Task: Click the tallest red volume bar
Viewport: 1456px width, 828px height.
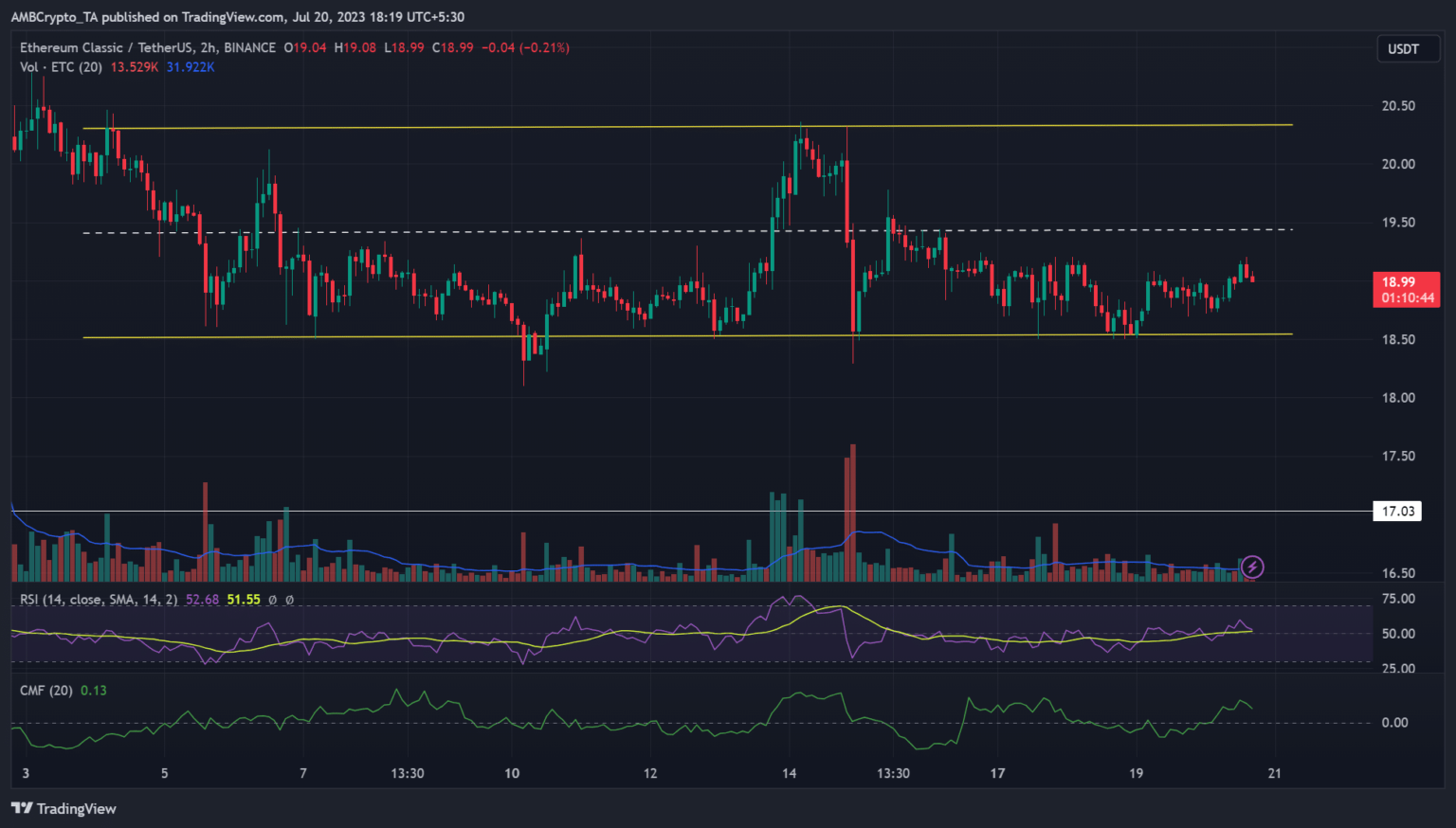Action: click(853, 512)
